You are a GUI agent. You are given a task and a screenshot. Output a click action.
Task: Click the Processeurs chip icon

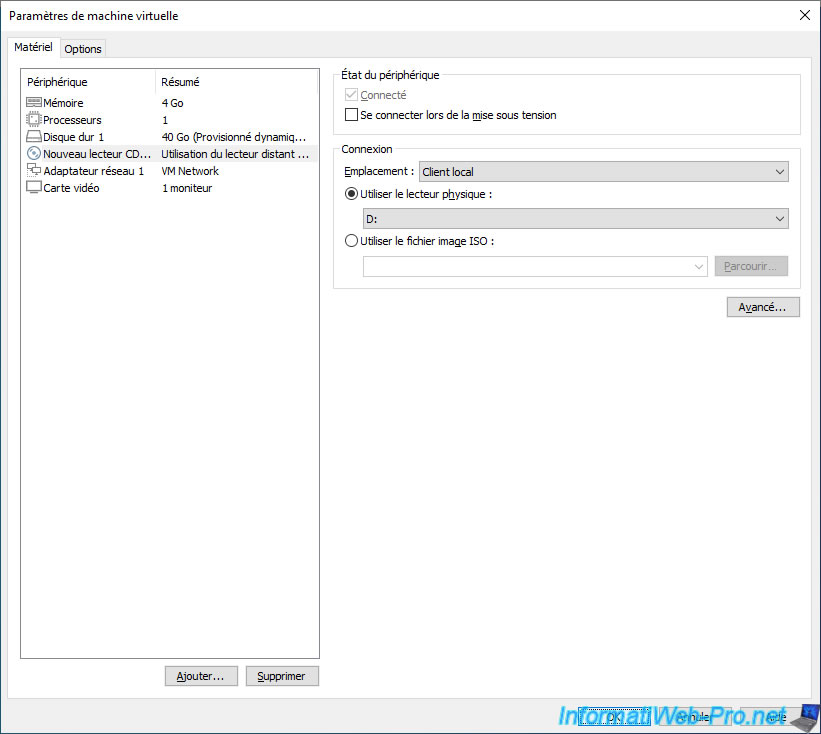click(33, 120)
